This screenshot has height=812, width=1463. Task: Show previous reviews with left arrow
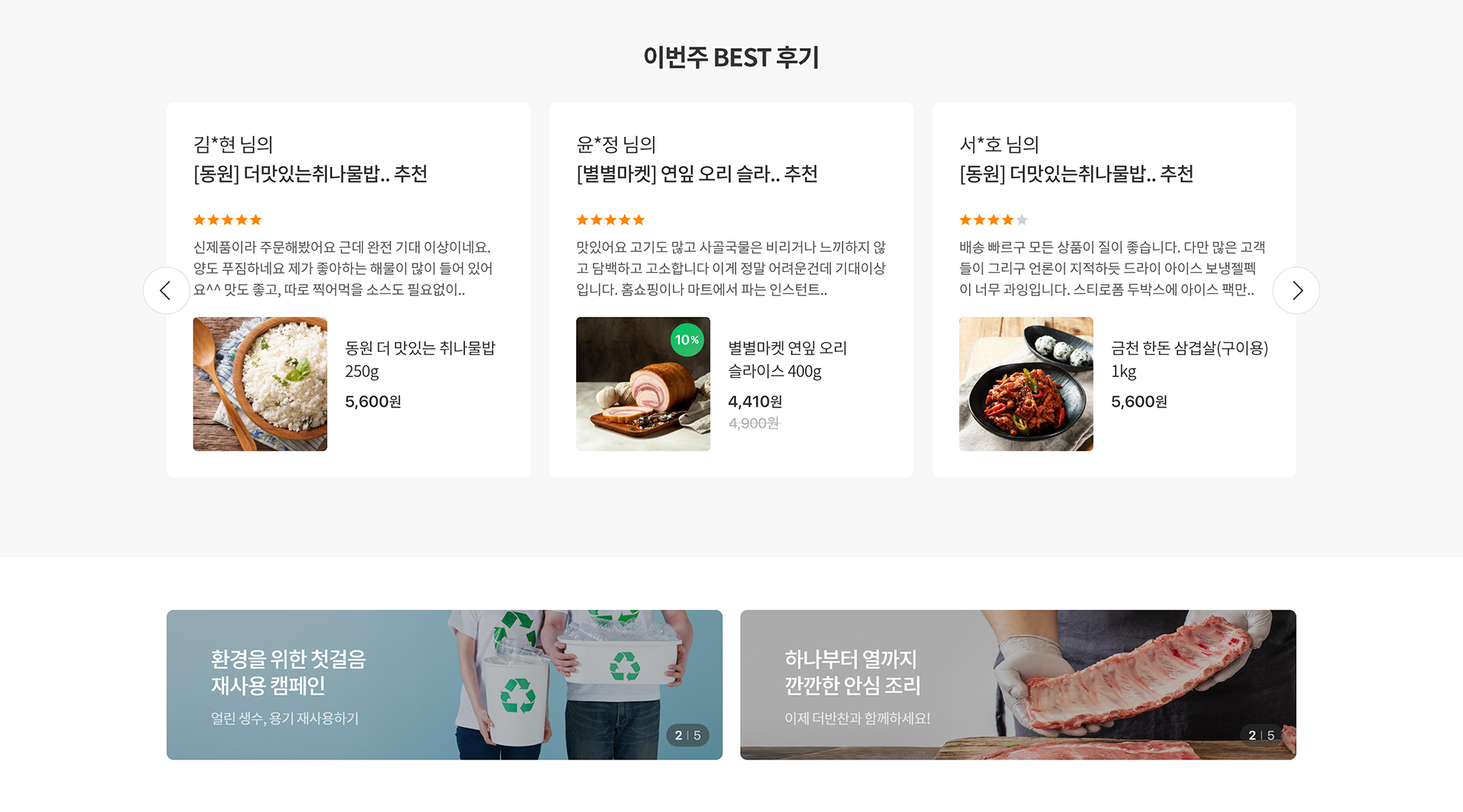(166, 290)
